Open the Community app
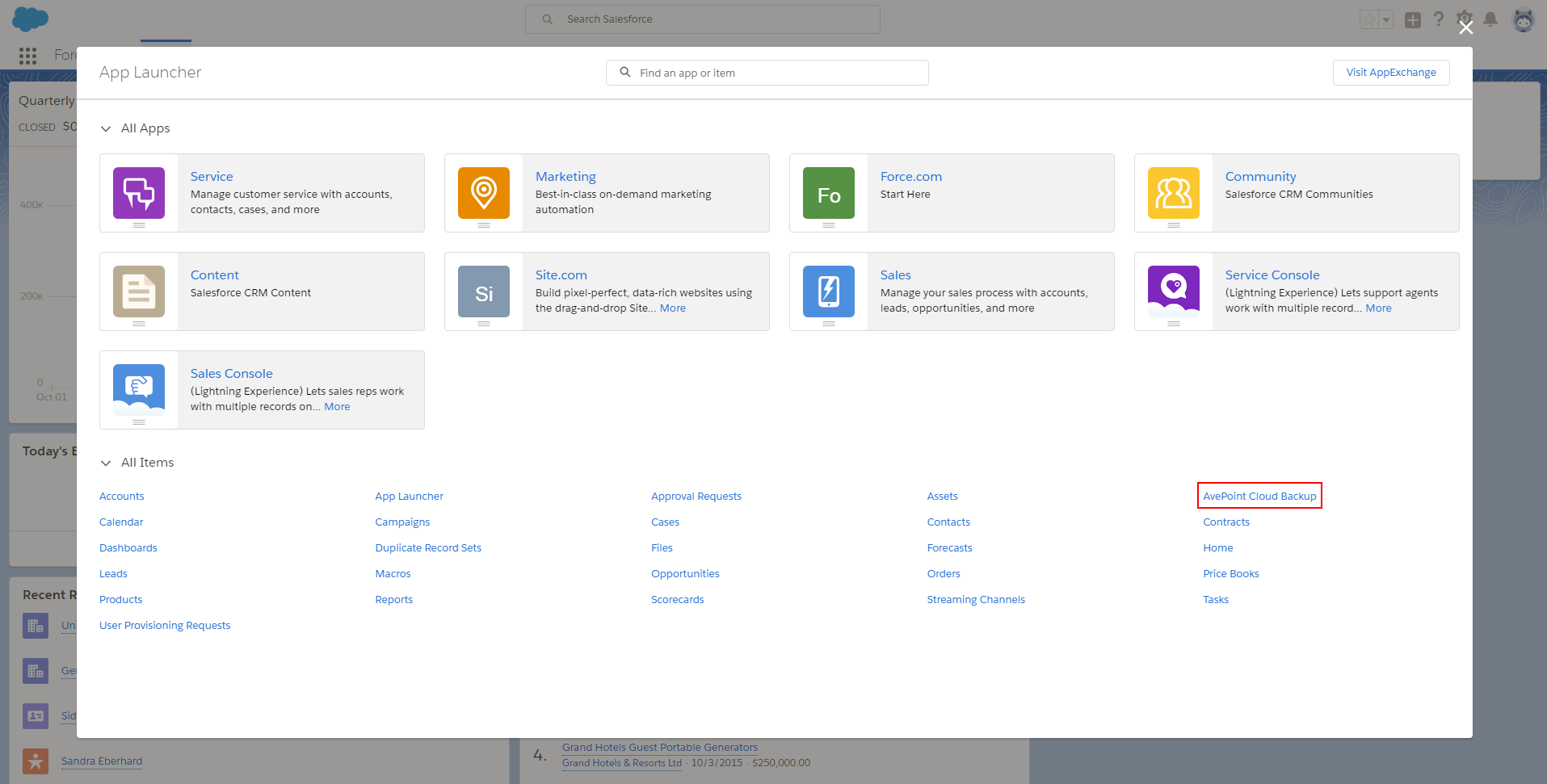This screenshot has width=1547, height=784. click(x=1259, y=176)
